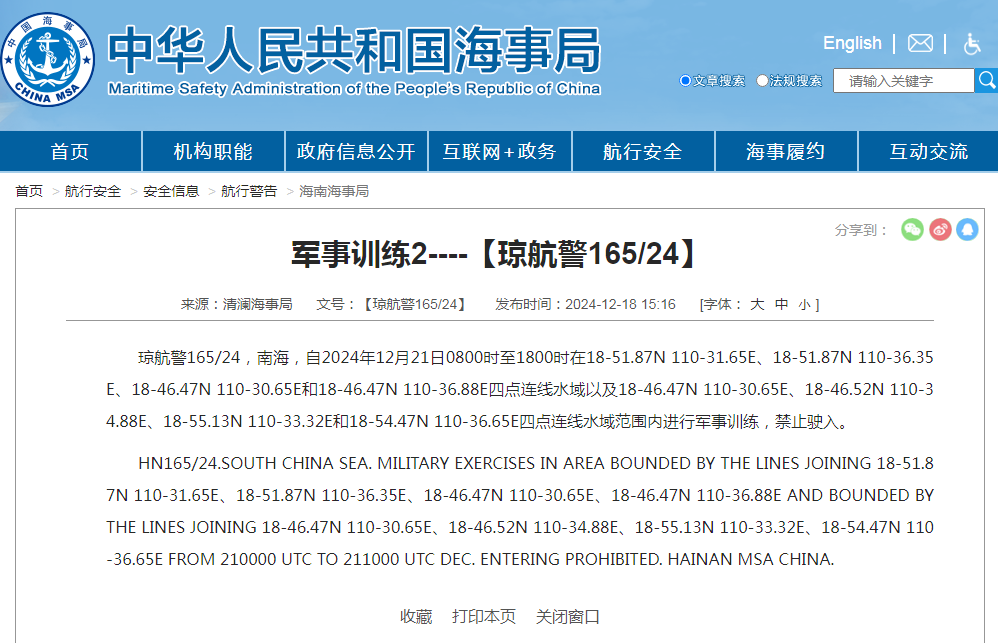Open the 机构职能 navigation menu
The height and width of the screenshot is (643, 998).
pyautogui.click(x=213, y=152)
